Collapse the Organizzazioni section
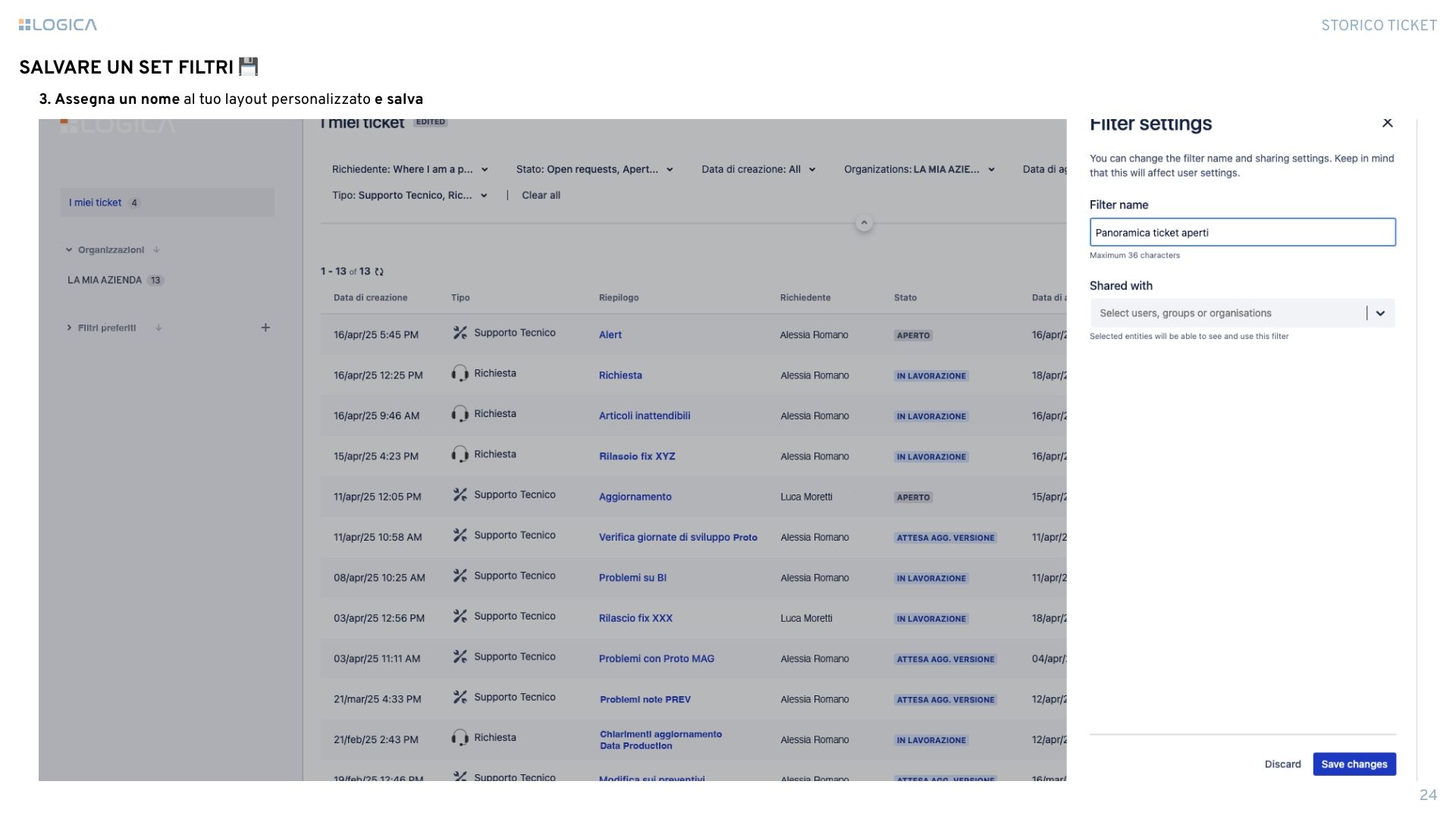This screenshot has height=819, width=1456. [x=69, y=249]
